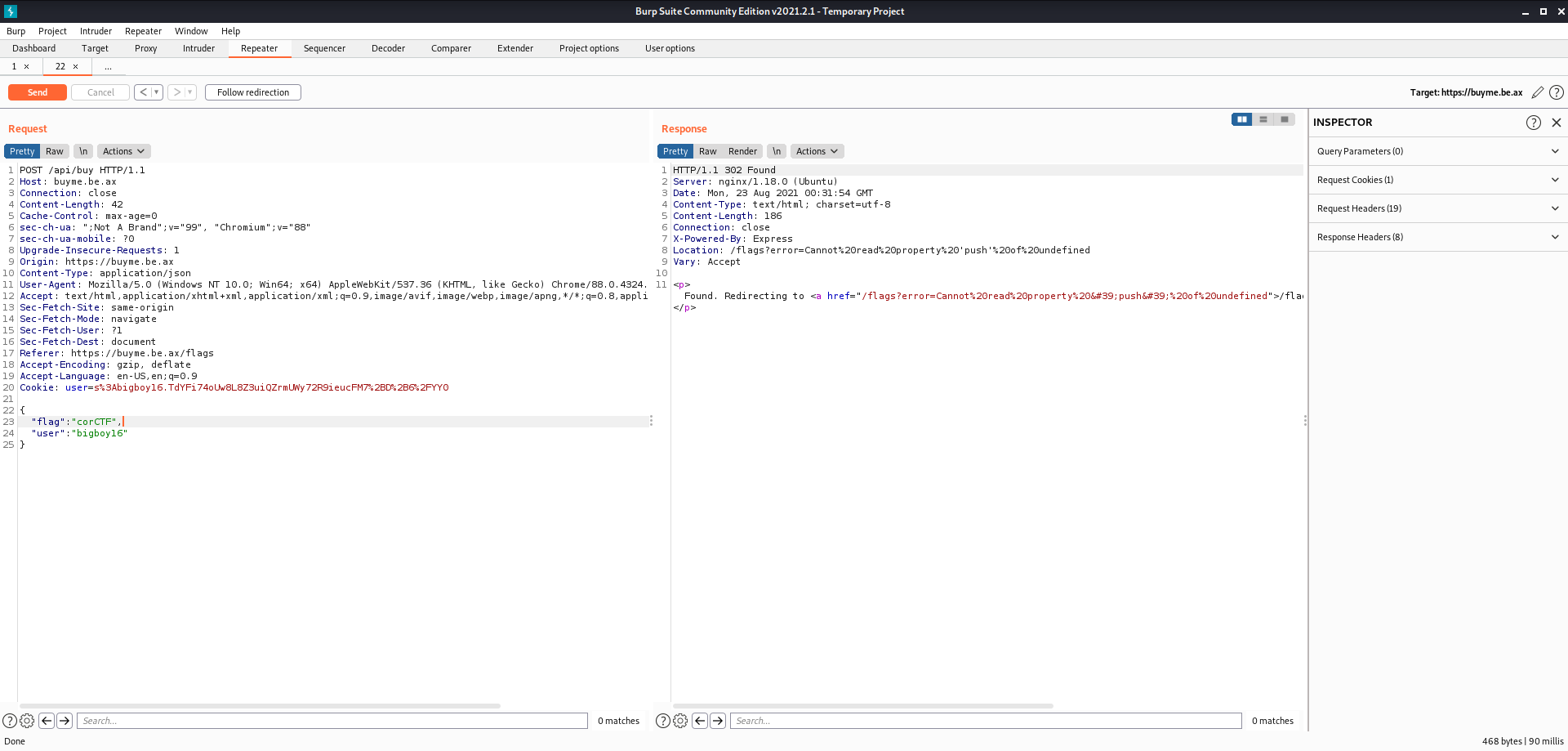Switch to the Extender tab
The image size is (1568, 751).
pyautogui.click(x=515, y=48)
